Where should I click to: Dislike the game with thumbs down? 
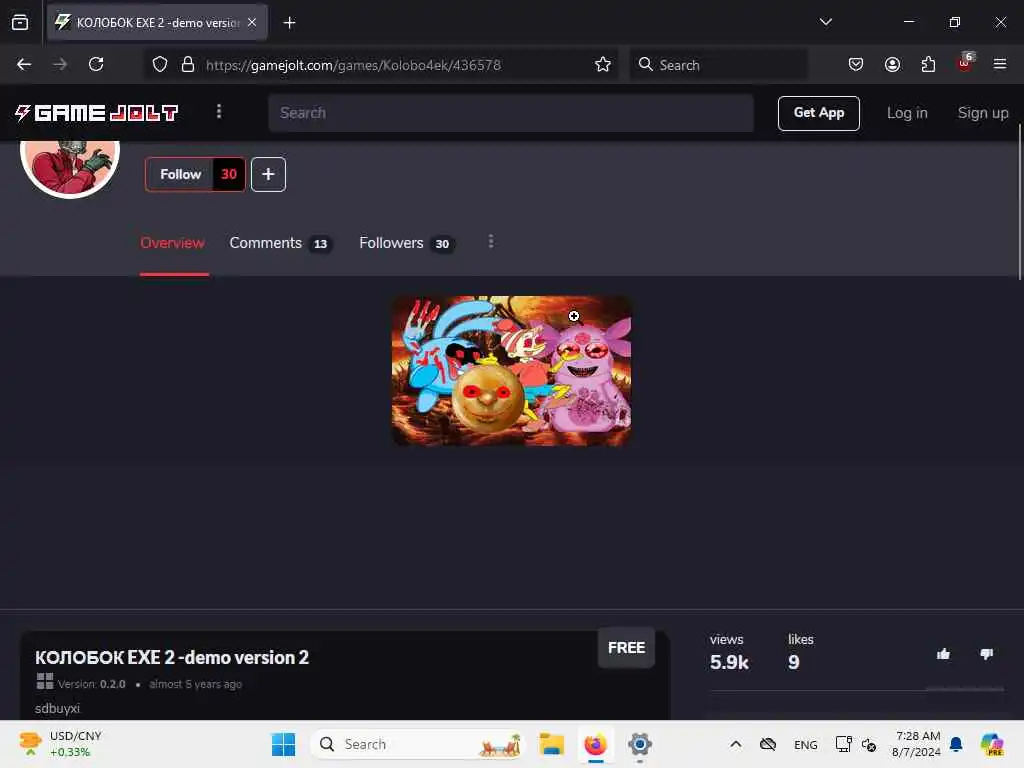(x=986, y=654)
